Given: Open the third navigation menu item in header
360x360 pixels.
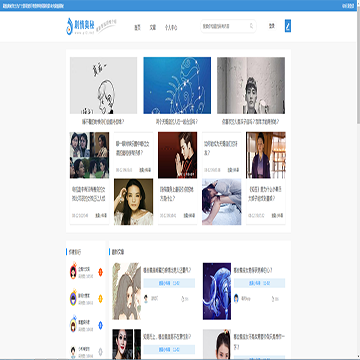Looking at the screenshot, I should click(x=171, y=28).
